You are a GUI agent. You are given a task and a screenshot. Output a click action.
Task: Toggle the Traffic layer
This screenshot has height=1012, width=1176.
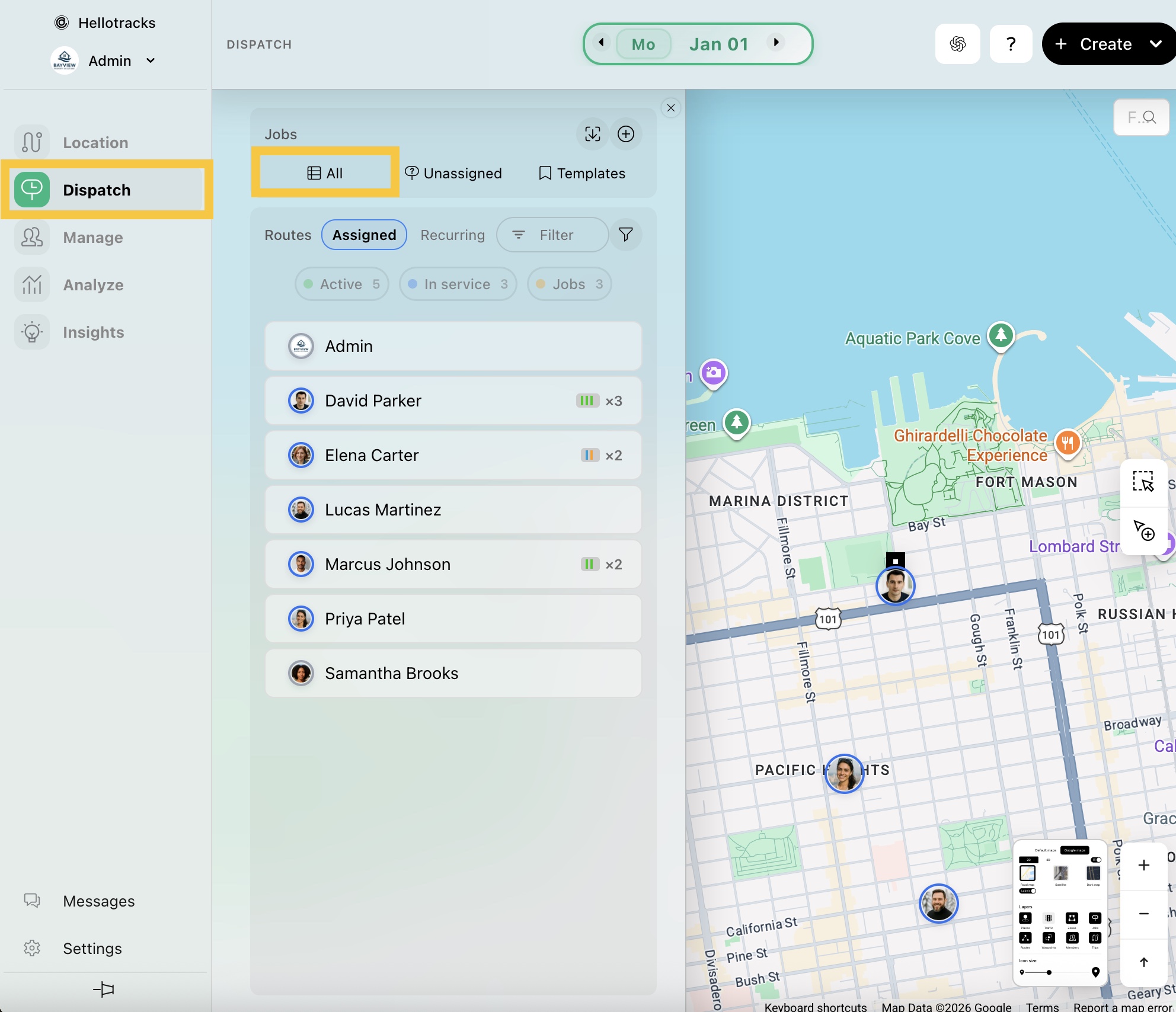click(x=1049, y=918)
